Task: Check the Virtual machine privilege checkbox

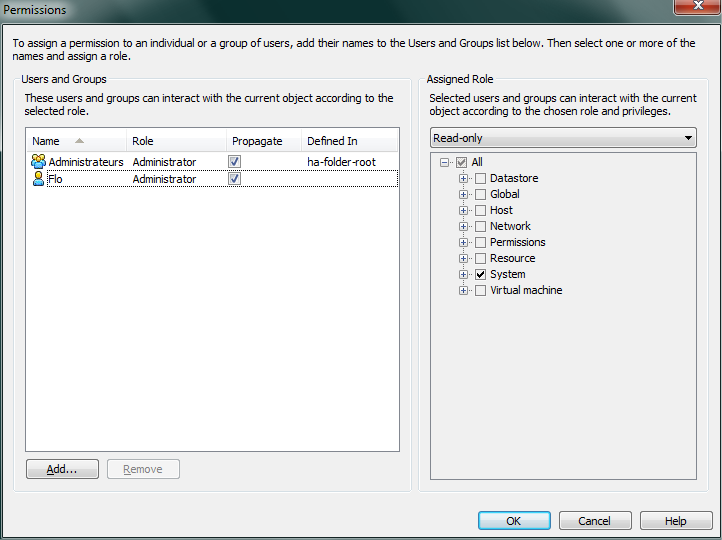Action: click(481, 290)
